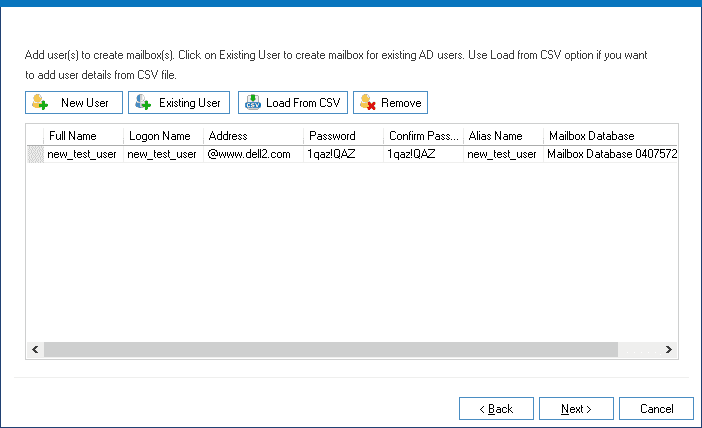Select the row header of new_test_user
The image size is (702, 428).
tap(35, 155)
